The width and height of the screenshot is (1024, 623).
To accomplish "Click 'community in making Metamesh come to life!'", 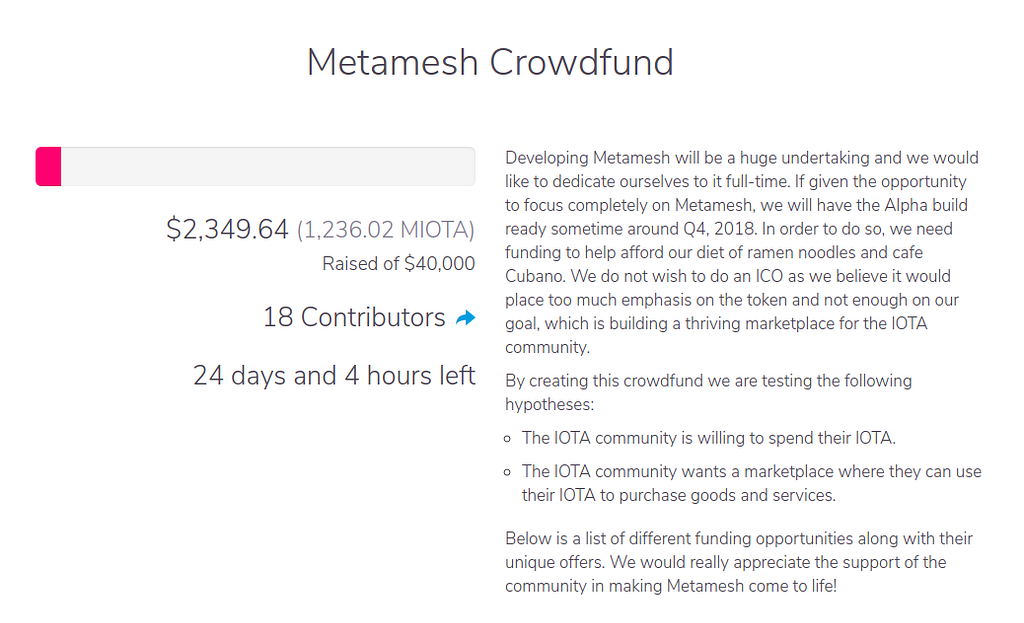I will pyautogui.click(x=670, y=586).
